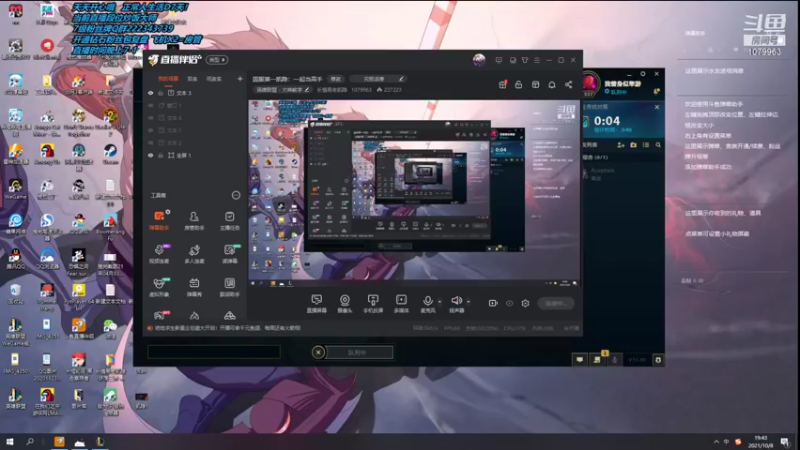Click the orange pinned app on taskbar
Screen dimensions: 800x450
tap(59, 442)
